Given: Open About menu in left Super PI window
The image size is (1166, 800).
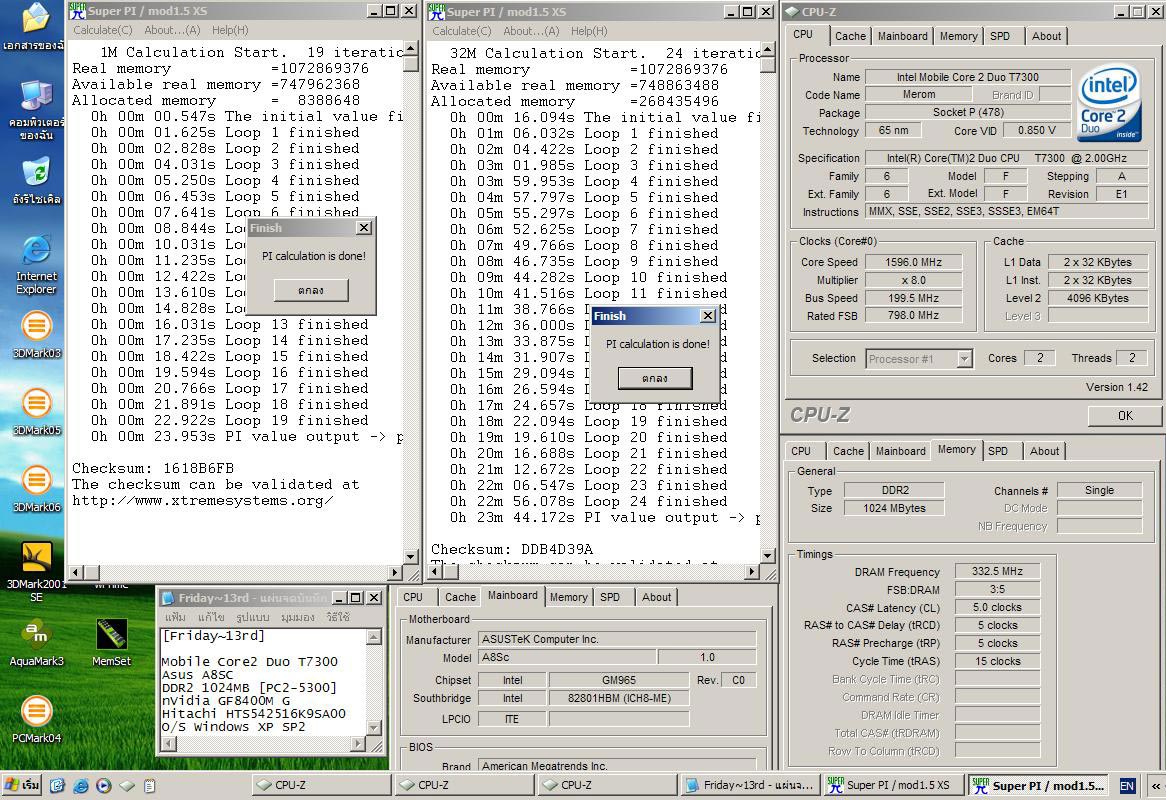Looking at the screenshot, I should coord(172,30).
